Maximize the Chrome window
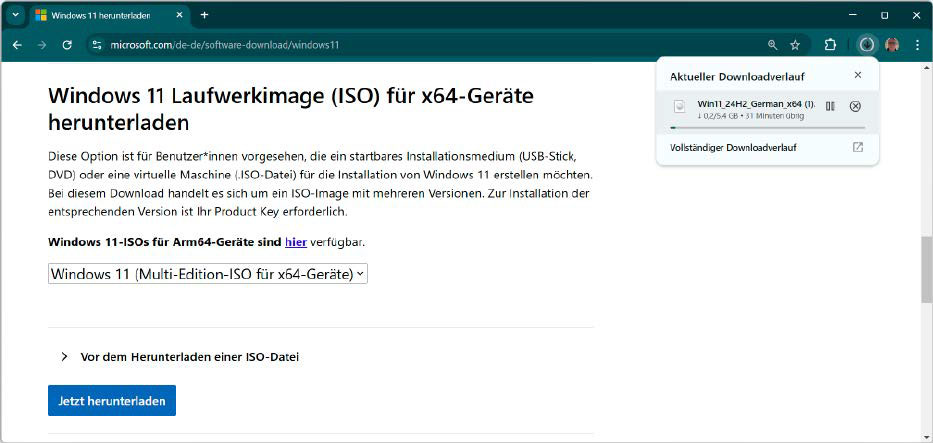The image size is (933, 443). pyautogui.click(x=885, y=15)
